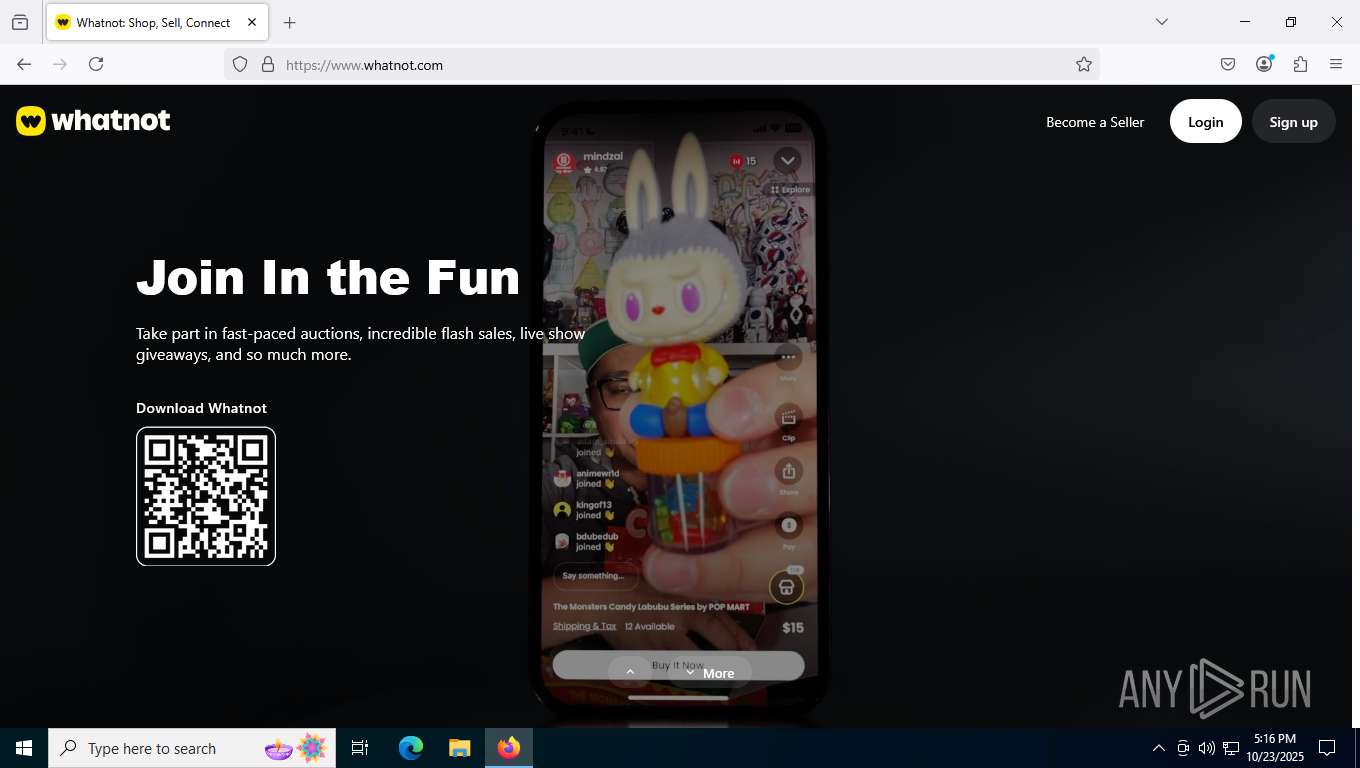Open Meet Now tray icon

tap(1183, 748)
